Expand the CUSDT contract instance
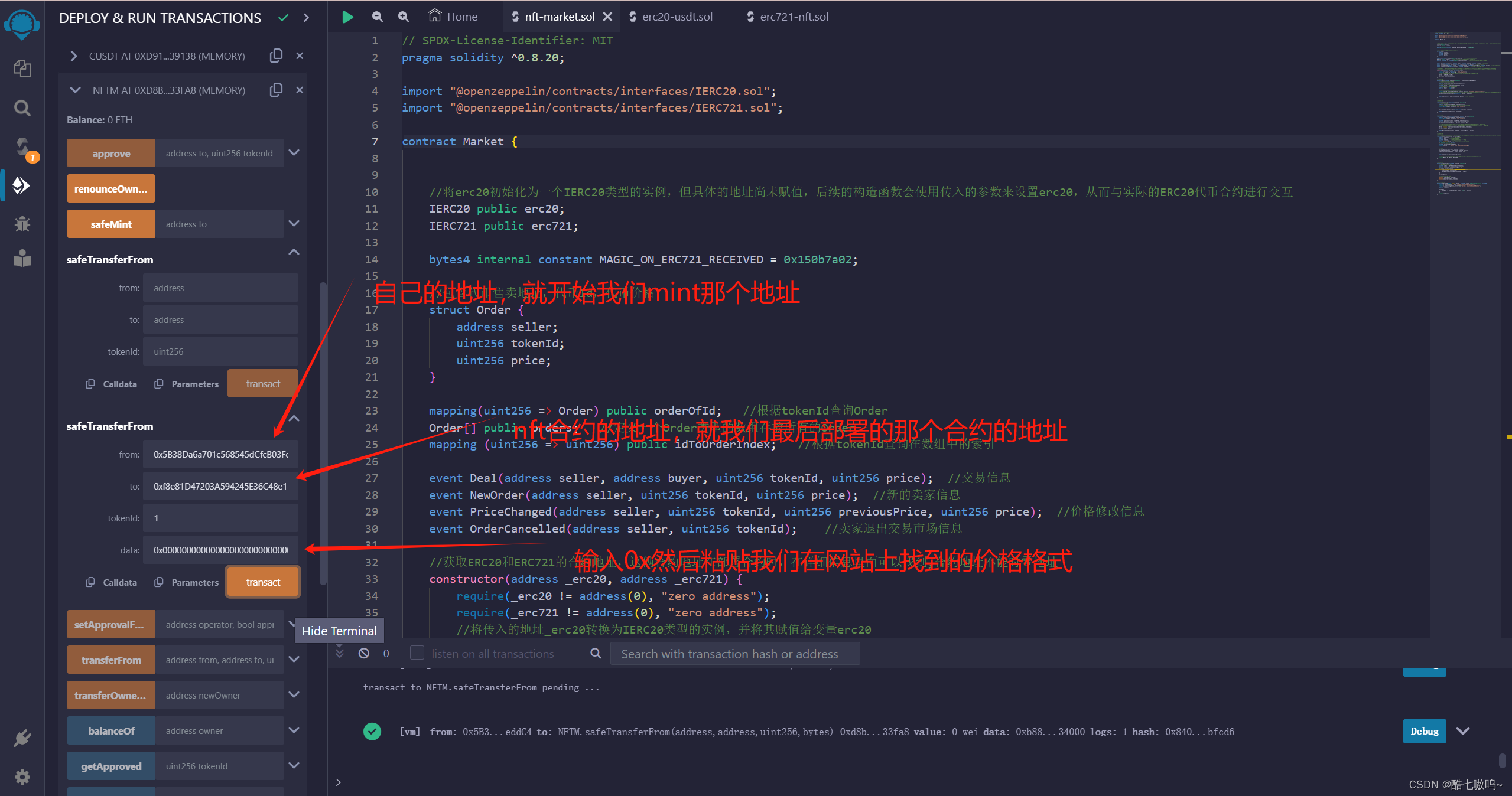 click(x=74, y=56)
